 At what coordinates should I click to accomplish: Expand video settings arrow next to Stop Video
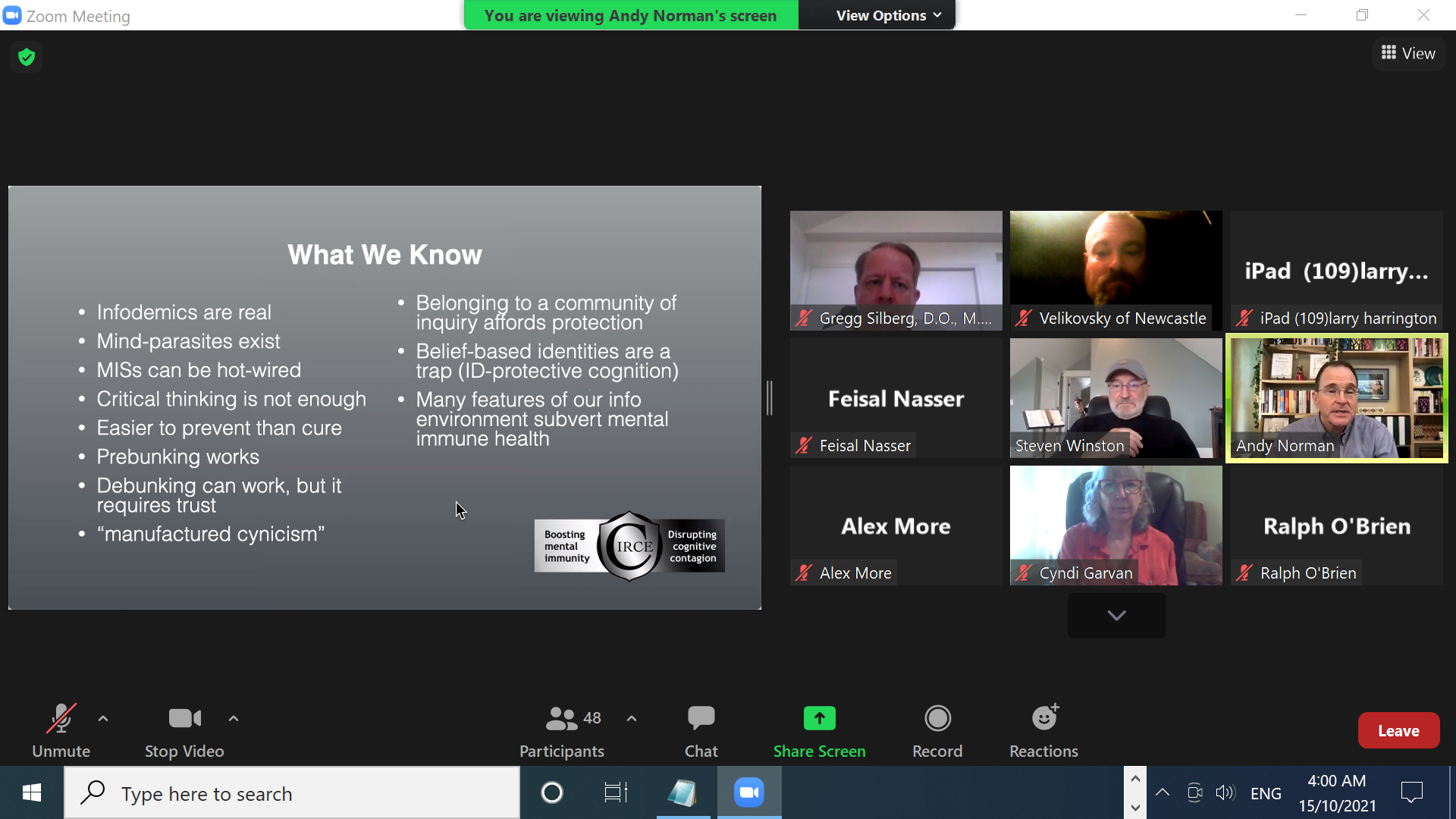234,718
